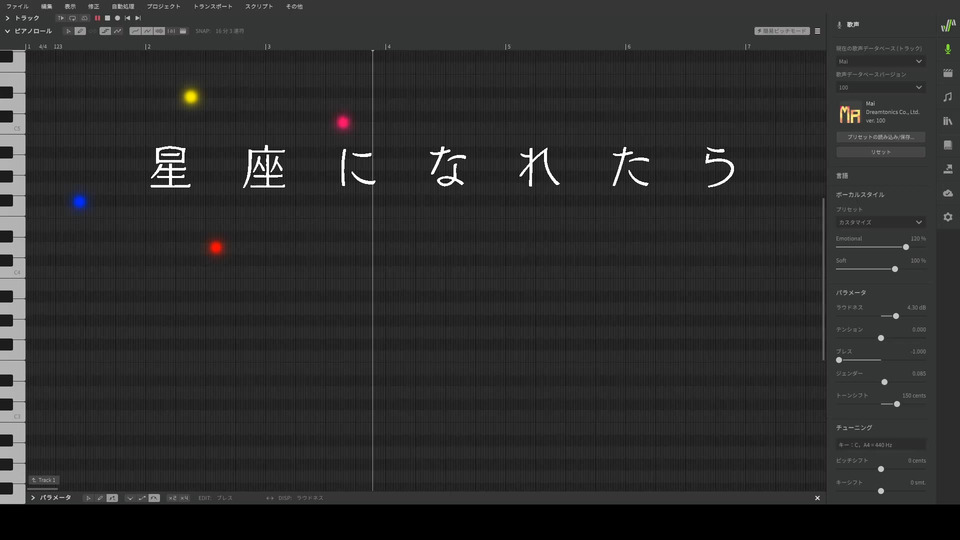960x540 pixels.
Task: Toggle the rightmost piano roll display button
Action: (183, 31)
